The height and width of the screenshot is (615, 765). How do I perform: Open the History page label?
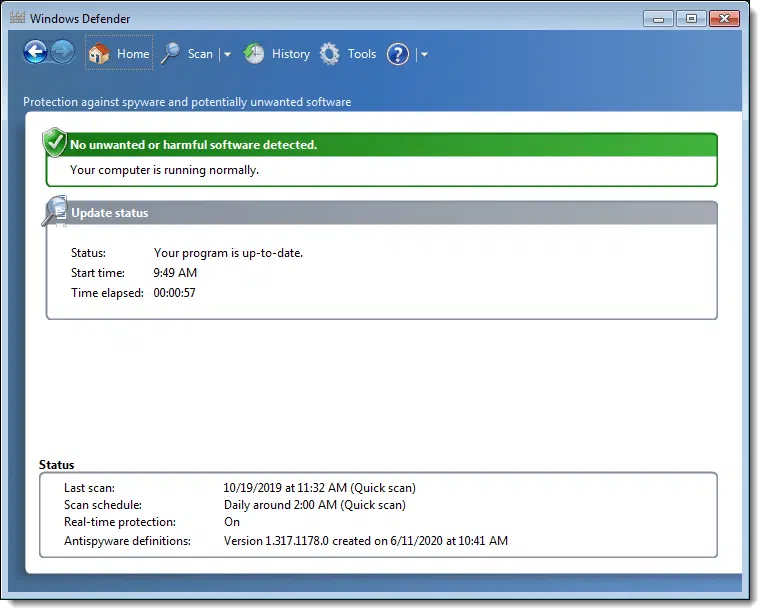[291, 54]
